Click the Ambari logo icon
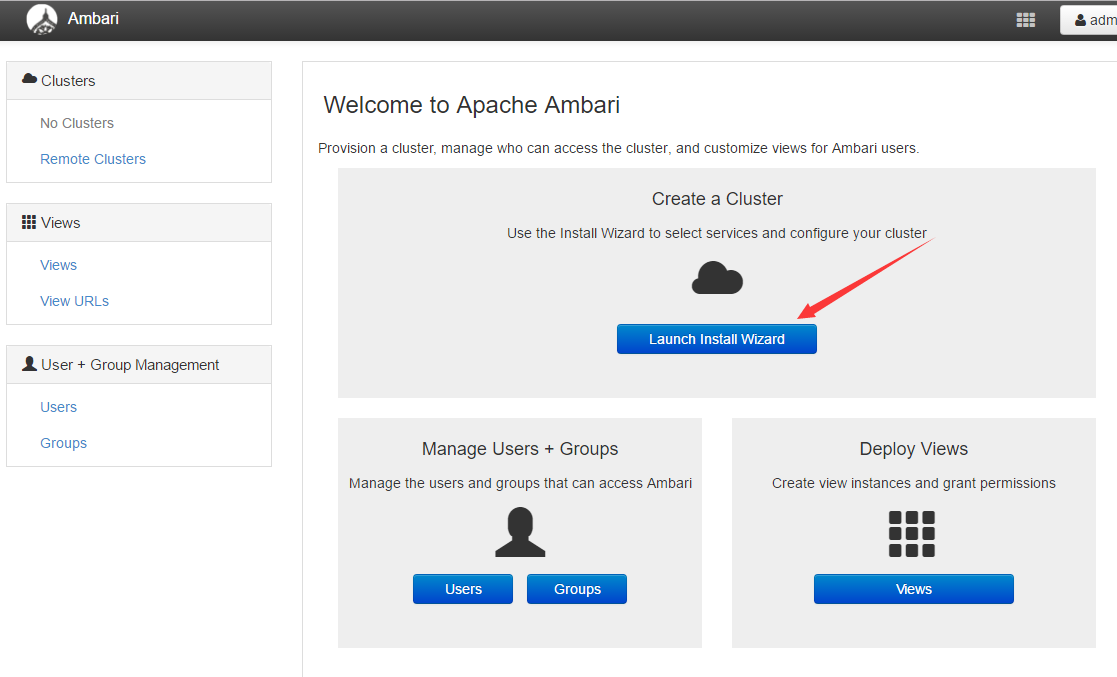1117x677 pixels. coord(42,19)
